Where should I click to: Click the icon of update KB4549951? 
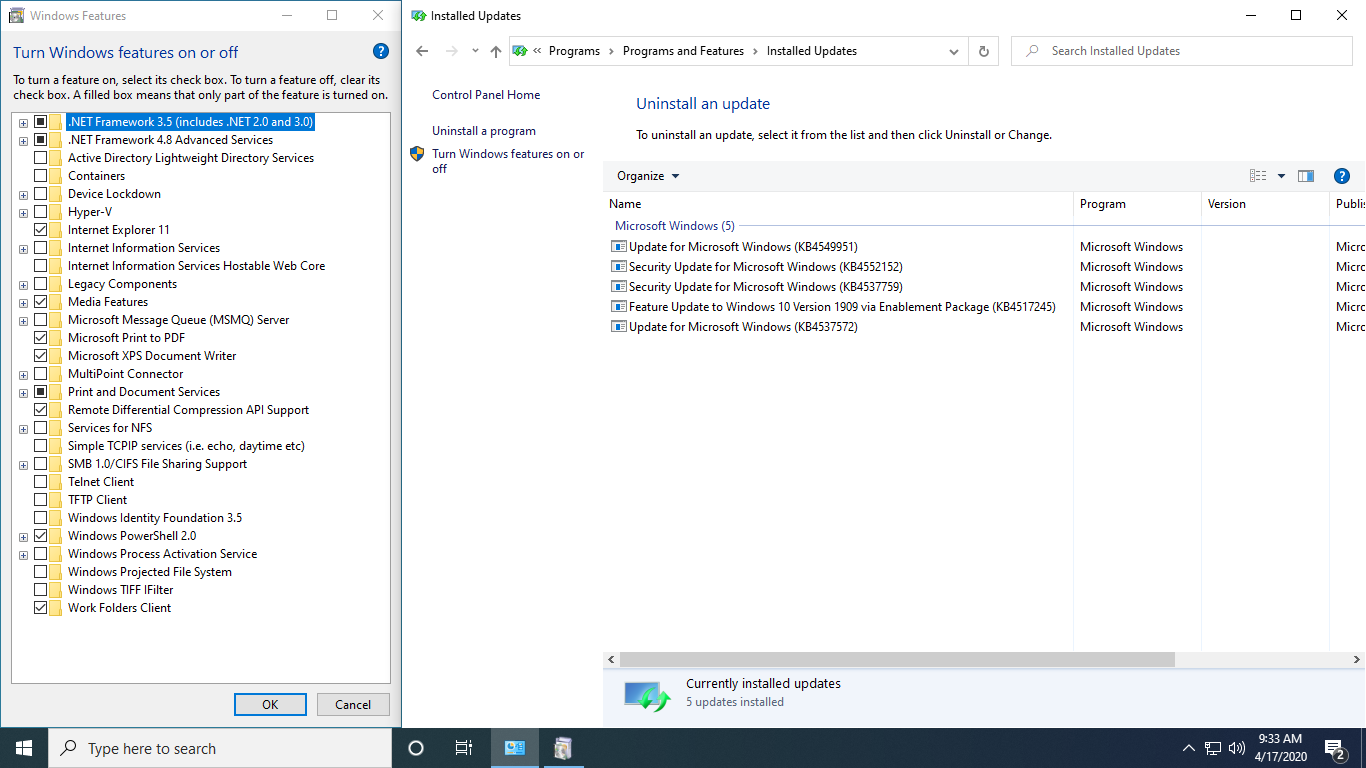[x=619, y=247]
